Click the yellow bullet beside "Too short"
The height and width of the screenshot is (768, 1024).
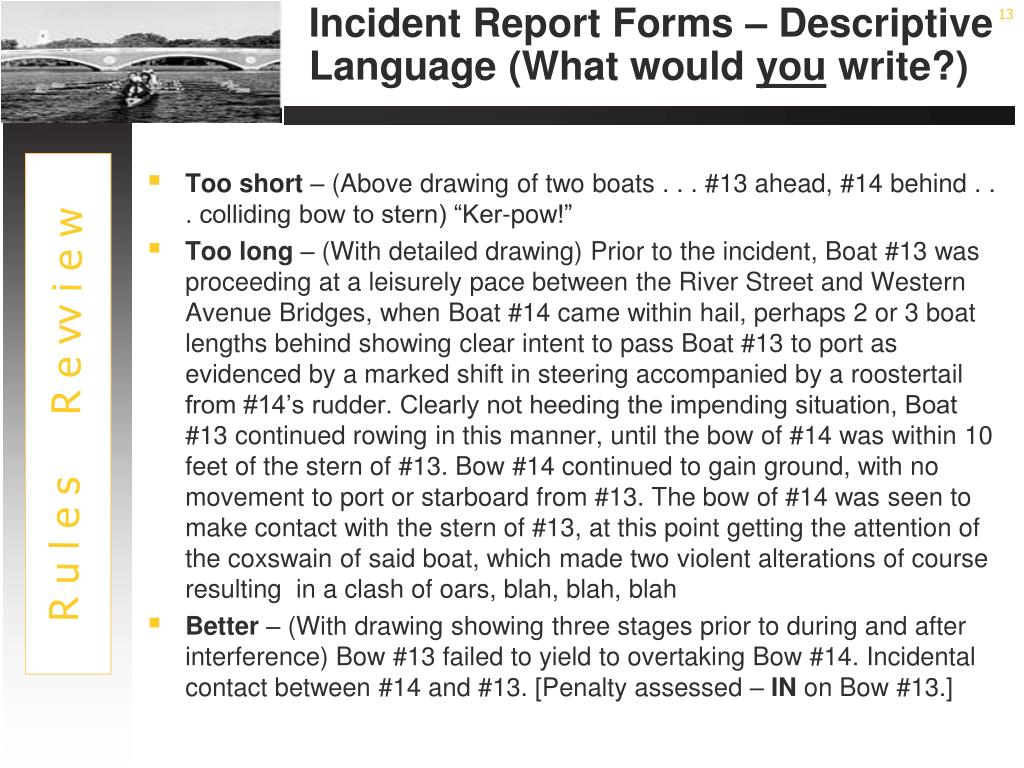(155, 181)
